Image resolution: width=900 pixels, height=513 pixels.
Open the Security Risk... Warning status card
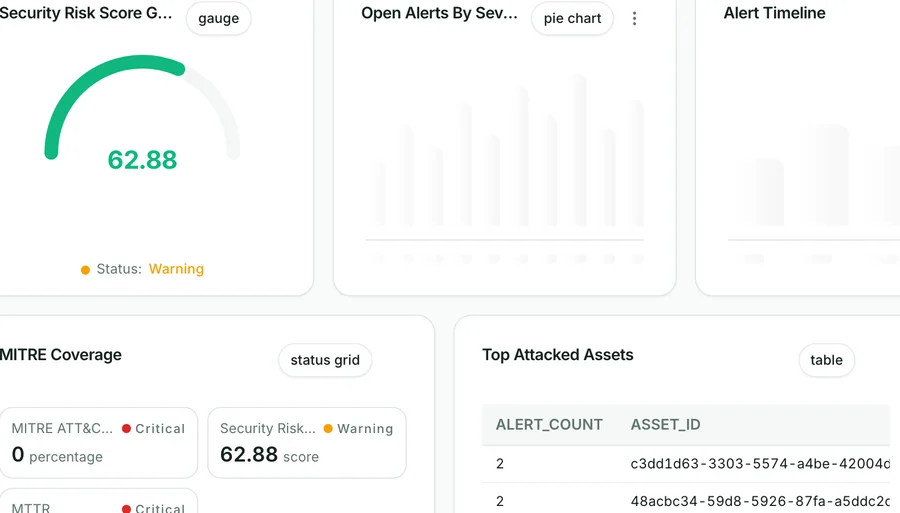[307, 442]
